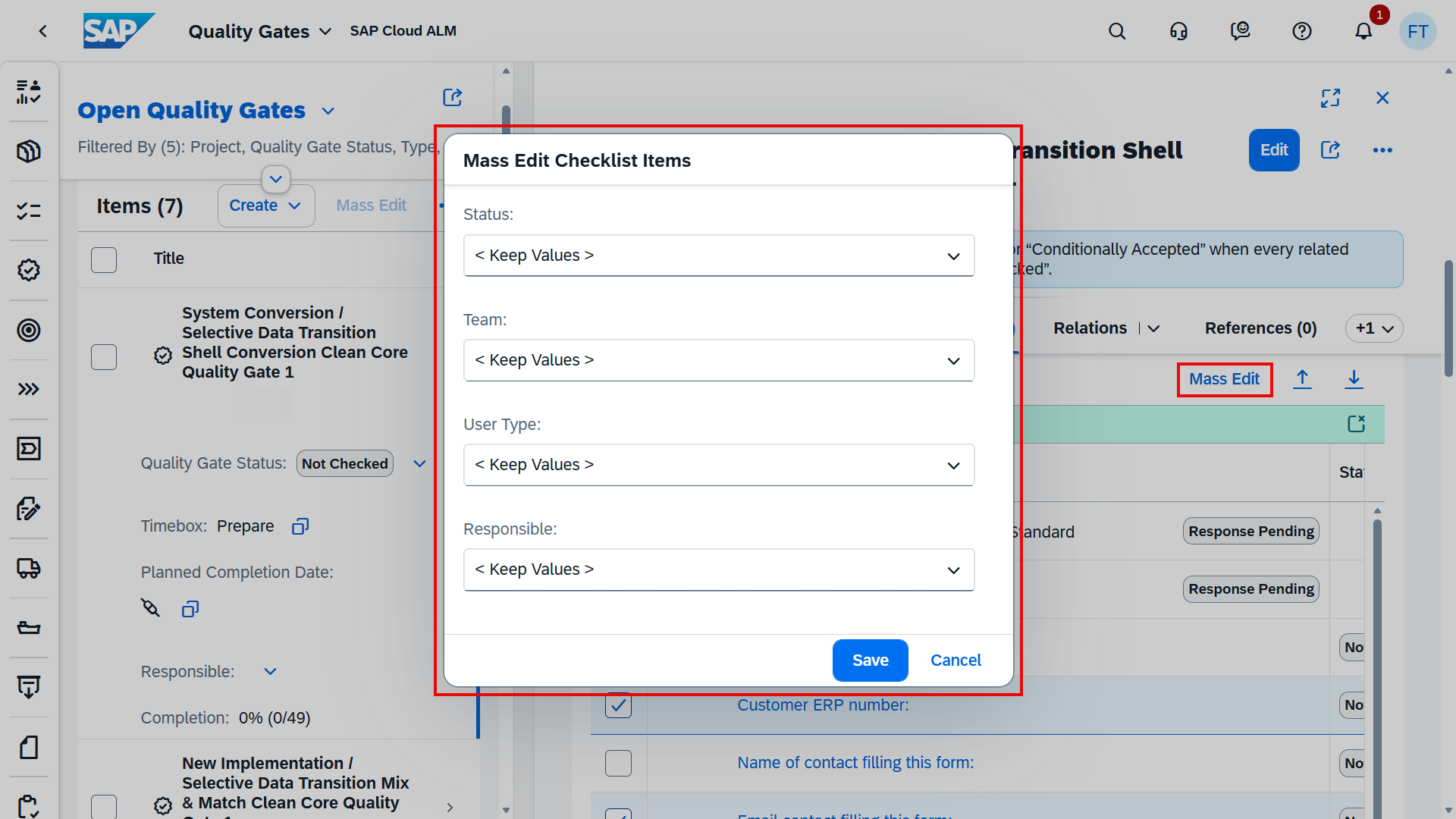Click the download arrow icon beside Mass Edit
Image resolution: width=1456 pixels, height=819 pixels.
point(1354,379)
